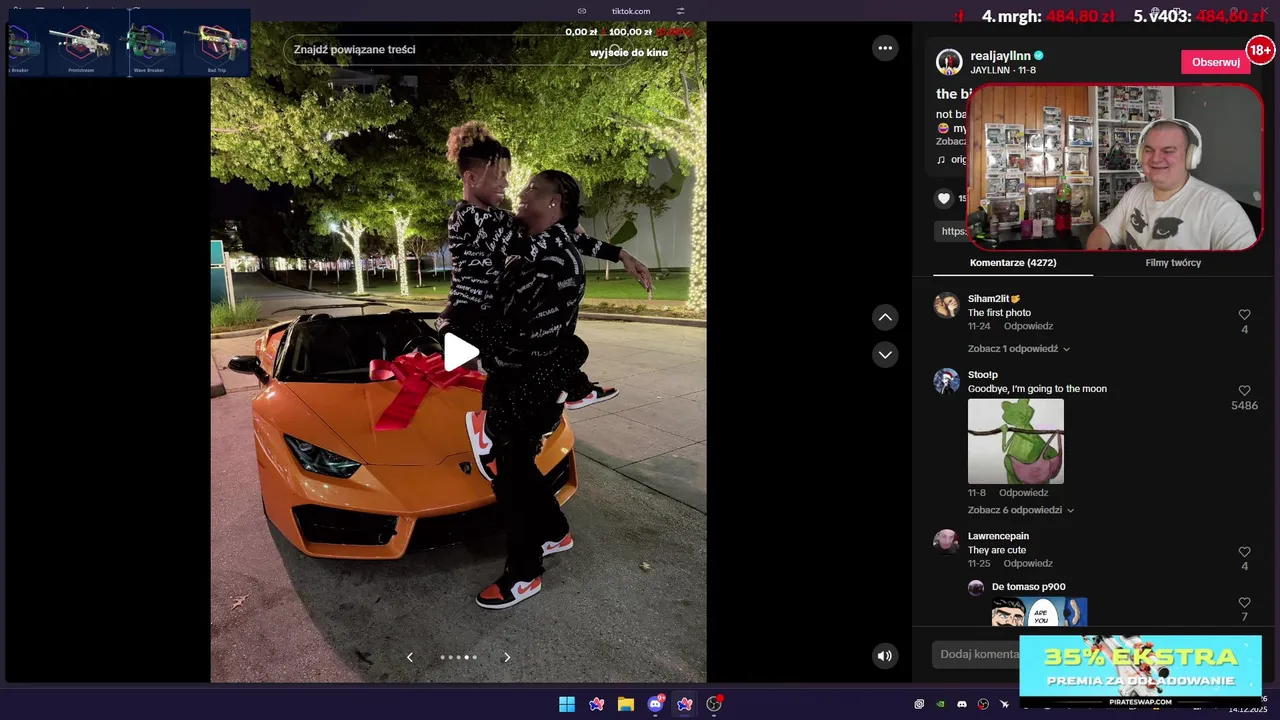Open the Windows Start menu
This screenshot has width=1280, height=720.
coord(567,704)
